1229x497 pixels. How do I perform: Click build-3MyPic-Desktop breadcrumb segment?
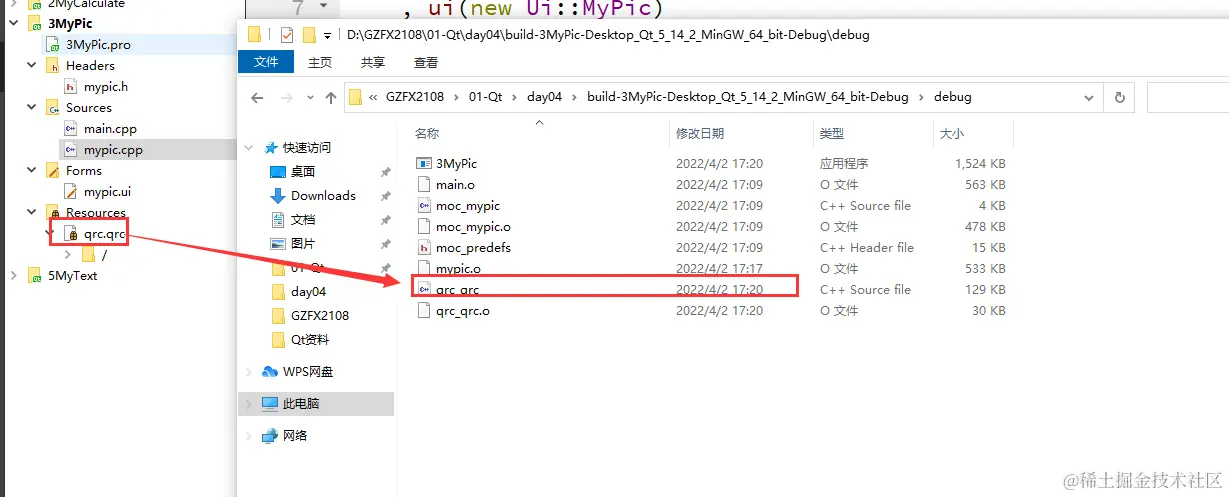tap(748, 98)
